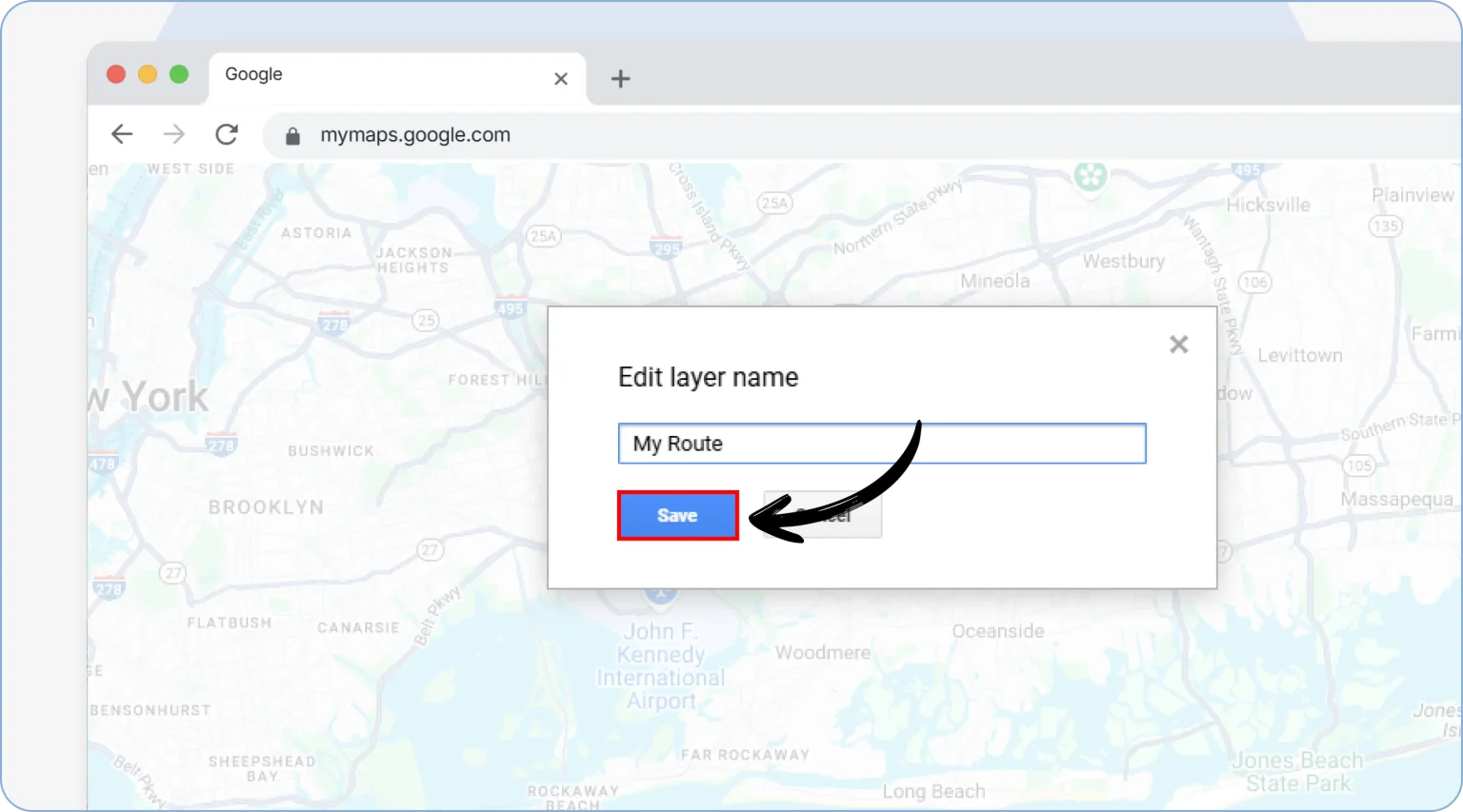Click the macOS green fullscreen button
Screen dimensions: 1463x812
pos(179,74)
